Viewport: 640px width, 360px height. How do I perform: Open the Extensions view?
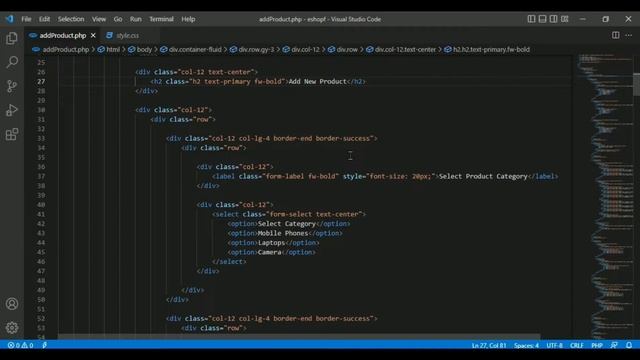[x=12, y=134]
